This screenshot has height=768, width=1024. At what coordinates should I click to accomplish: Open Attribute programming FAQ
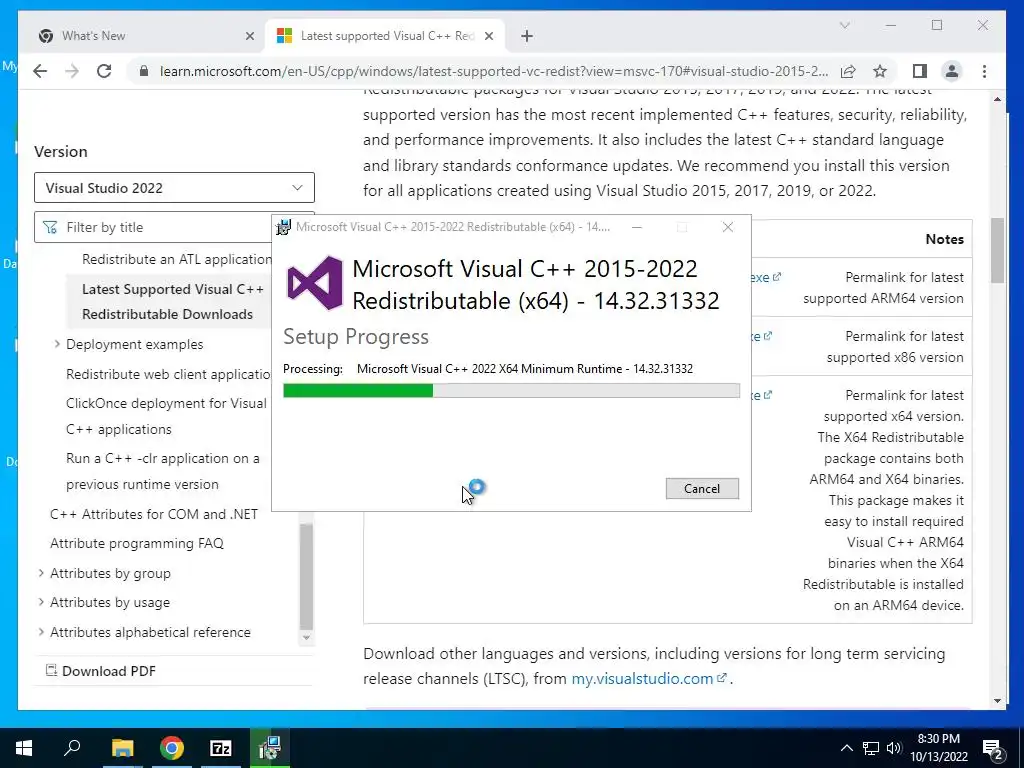[136, 543]
